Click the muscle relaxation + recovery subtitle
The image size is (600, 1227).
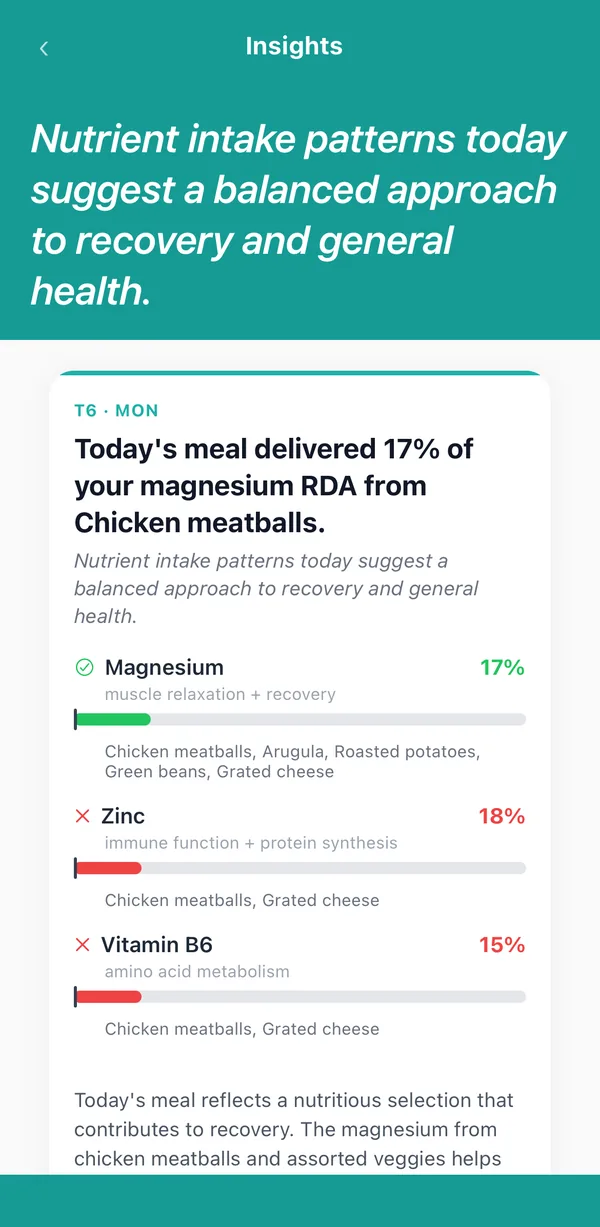(x=220, y=694)
